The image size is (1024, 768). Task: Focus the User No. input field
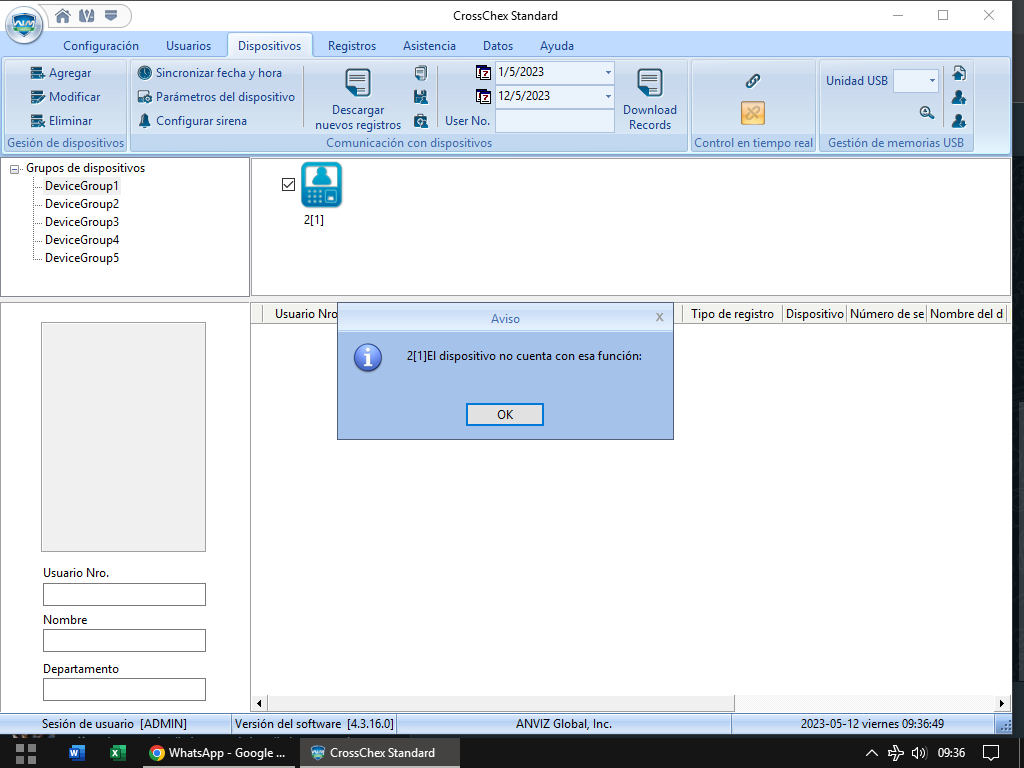point(555,121)
